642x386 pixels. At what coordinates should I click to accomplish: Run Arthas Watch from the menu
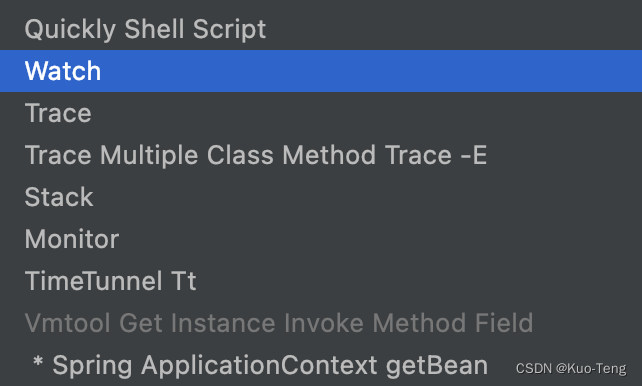321,71
